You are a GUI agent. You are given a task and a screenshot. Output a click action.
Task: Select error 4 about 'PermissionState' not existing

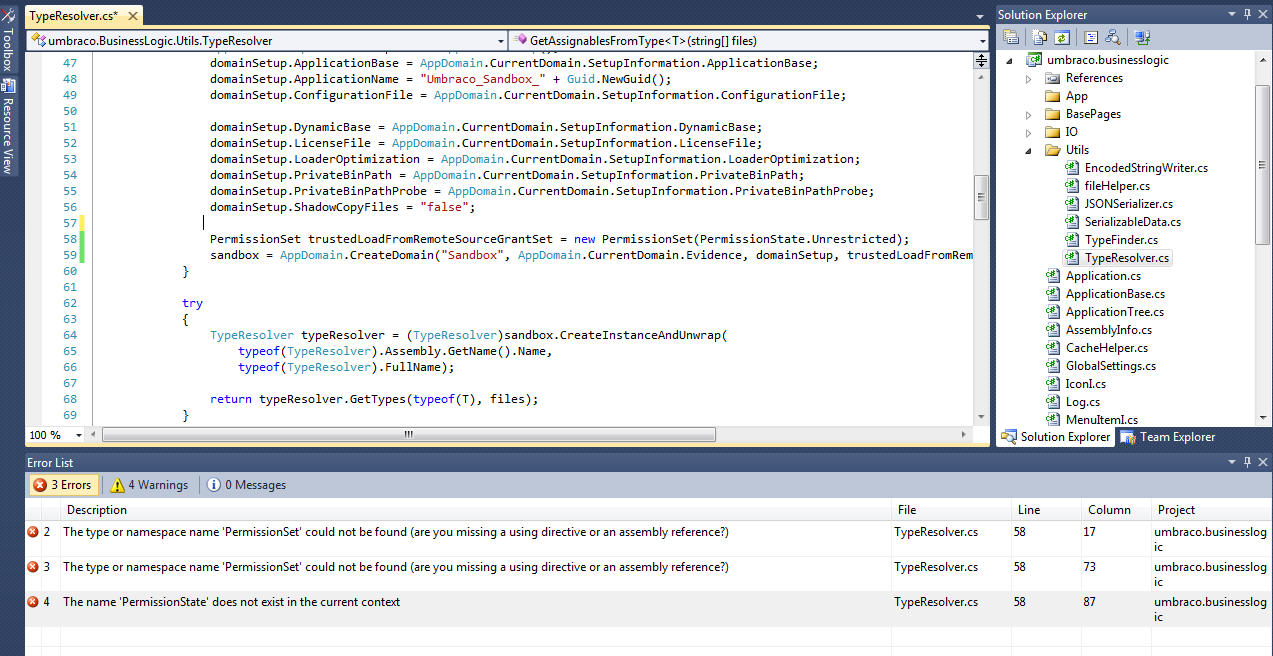tap(649, 610)
